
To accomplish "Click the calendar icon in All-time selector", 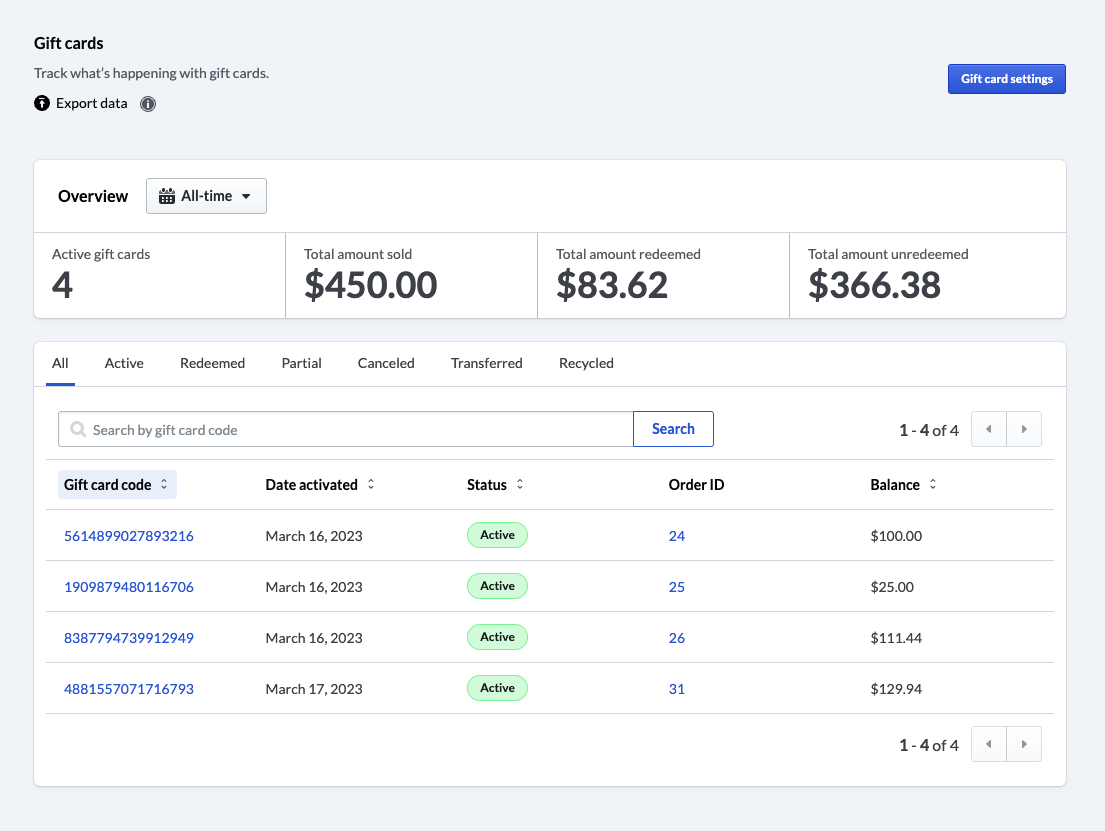I will coord(167,196).
